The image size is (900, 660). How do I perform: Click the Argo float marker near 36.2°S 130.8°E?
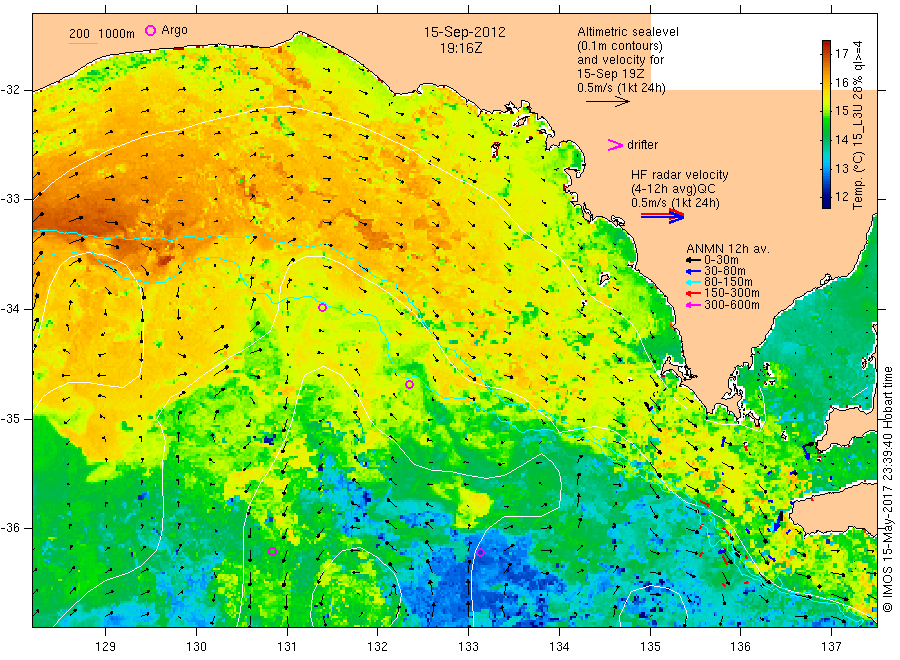tap(273, 552)
